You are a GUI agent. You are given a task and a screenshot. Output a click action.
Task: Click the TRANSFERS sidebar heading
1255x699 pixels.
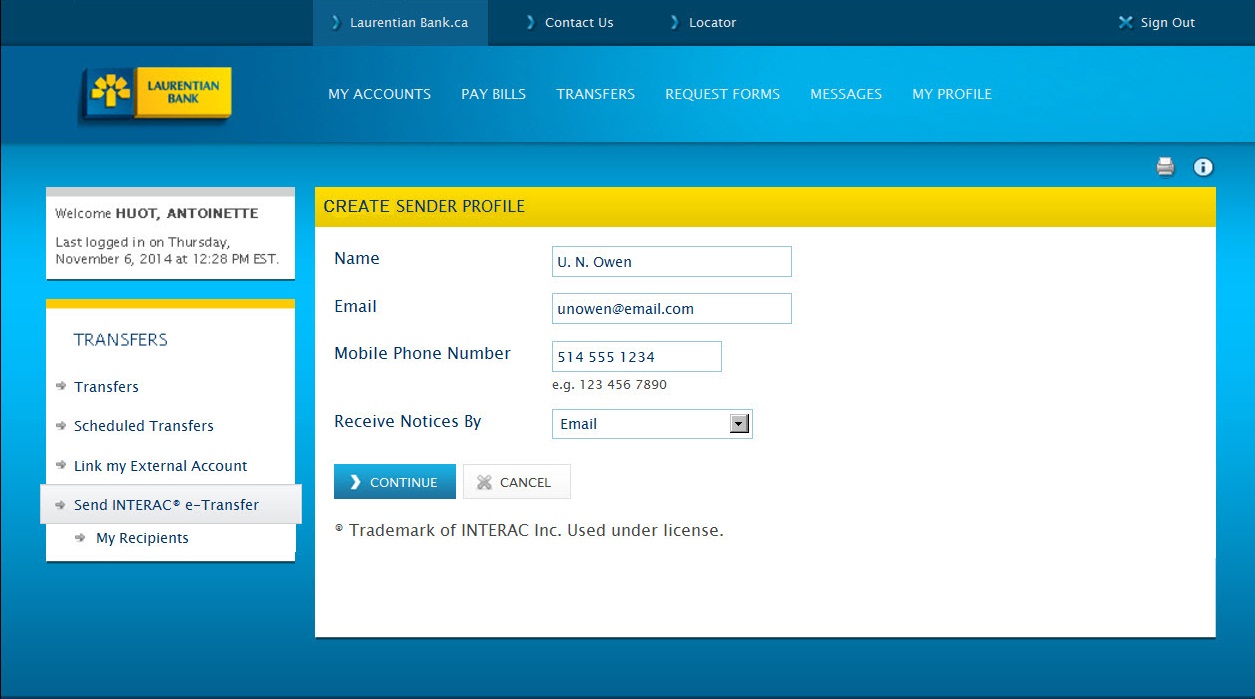pos(121,340)
